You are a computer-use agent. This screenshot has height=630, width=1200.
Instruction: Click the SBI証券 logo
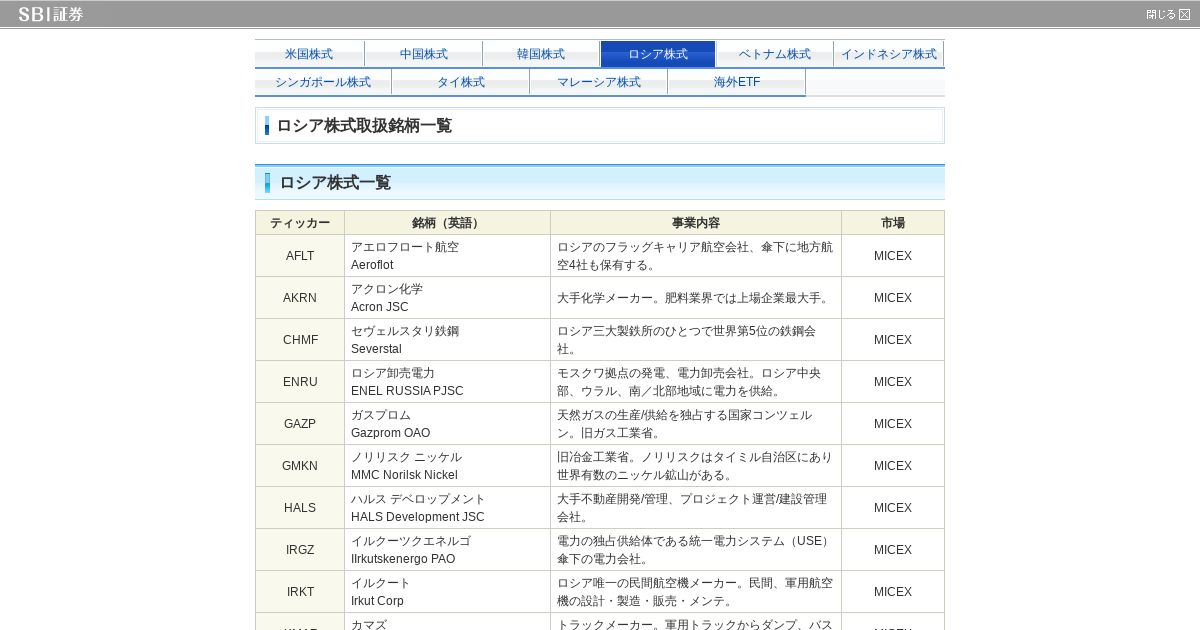tap(51, 14)
